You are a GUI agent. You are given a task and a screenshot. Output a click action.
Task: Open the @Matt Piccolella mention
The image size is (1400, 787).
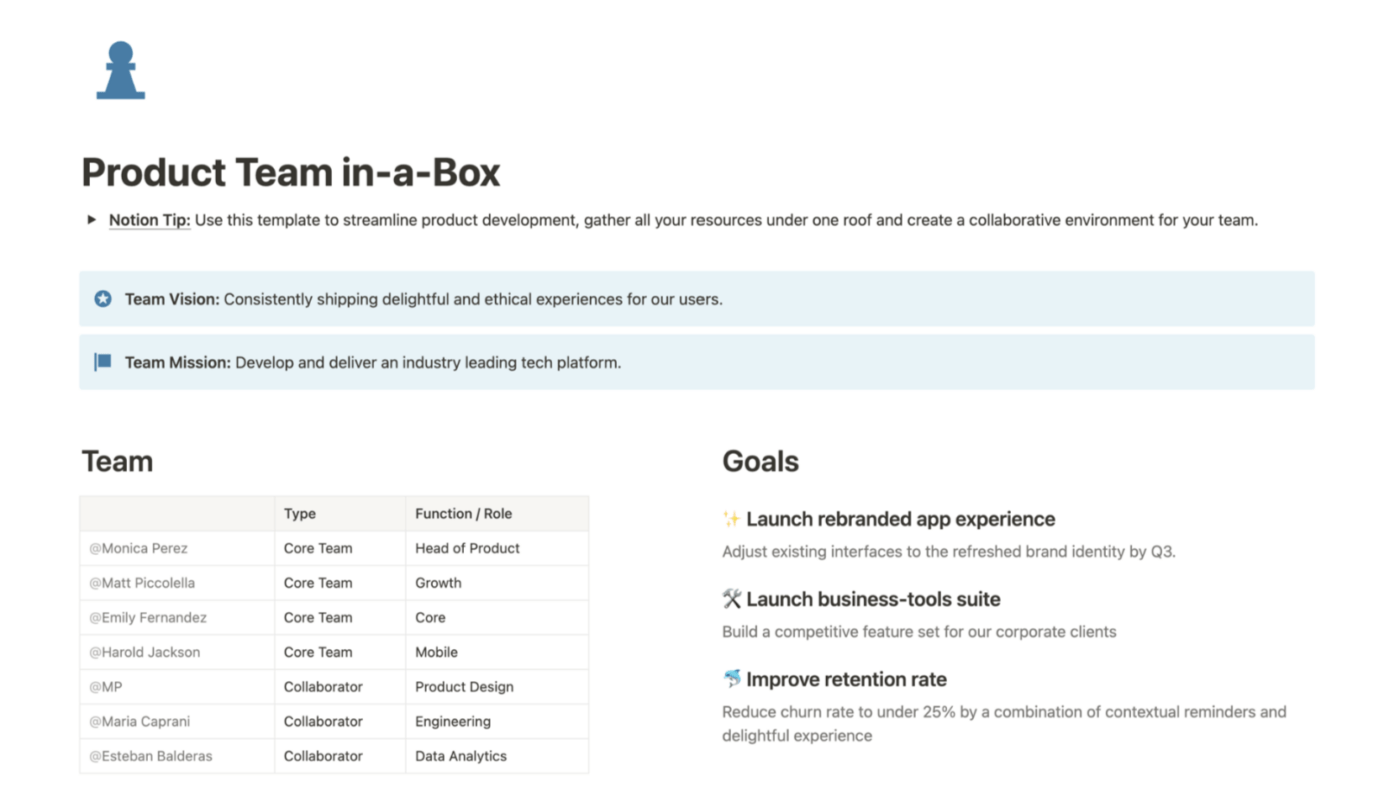(x=142, y=583)
